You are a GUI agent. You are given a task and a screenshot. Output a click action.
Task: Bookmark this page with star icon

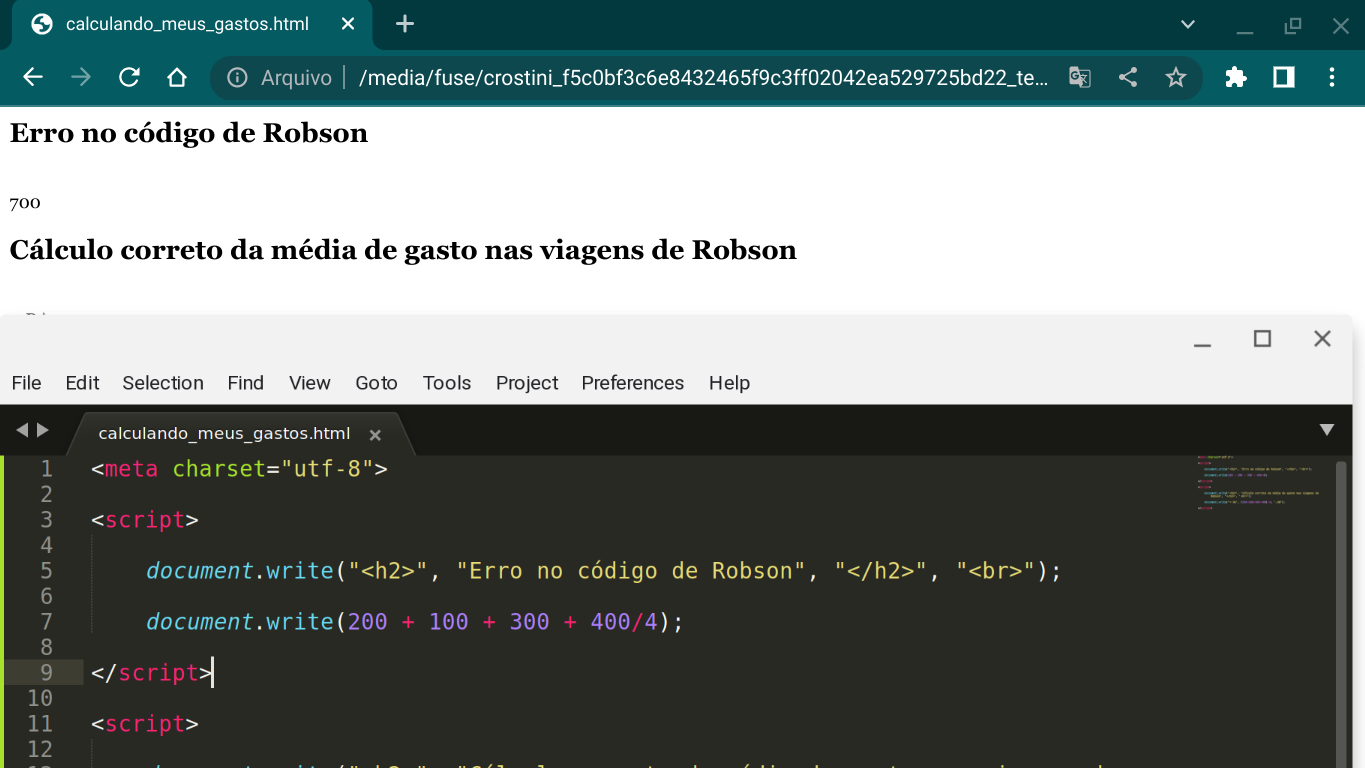(x=1176, y=77)
